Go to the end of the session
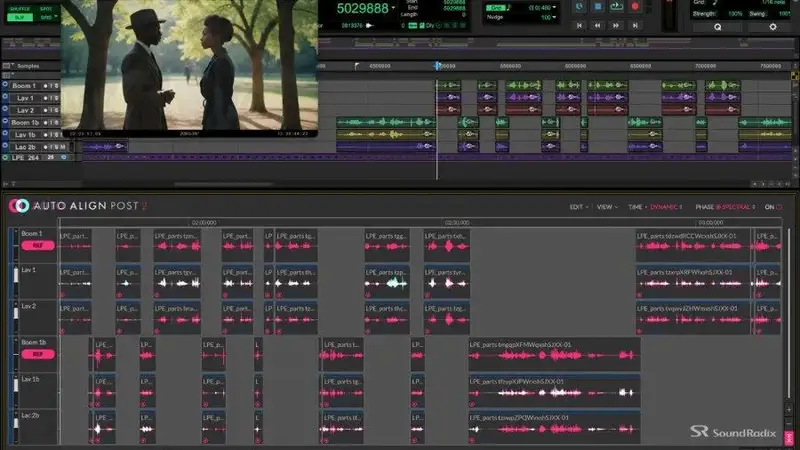The height and width of the screenshot is (450, 800). click(x=635, y=26)
